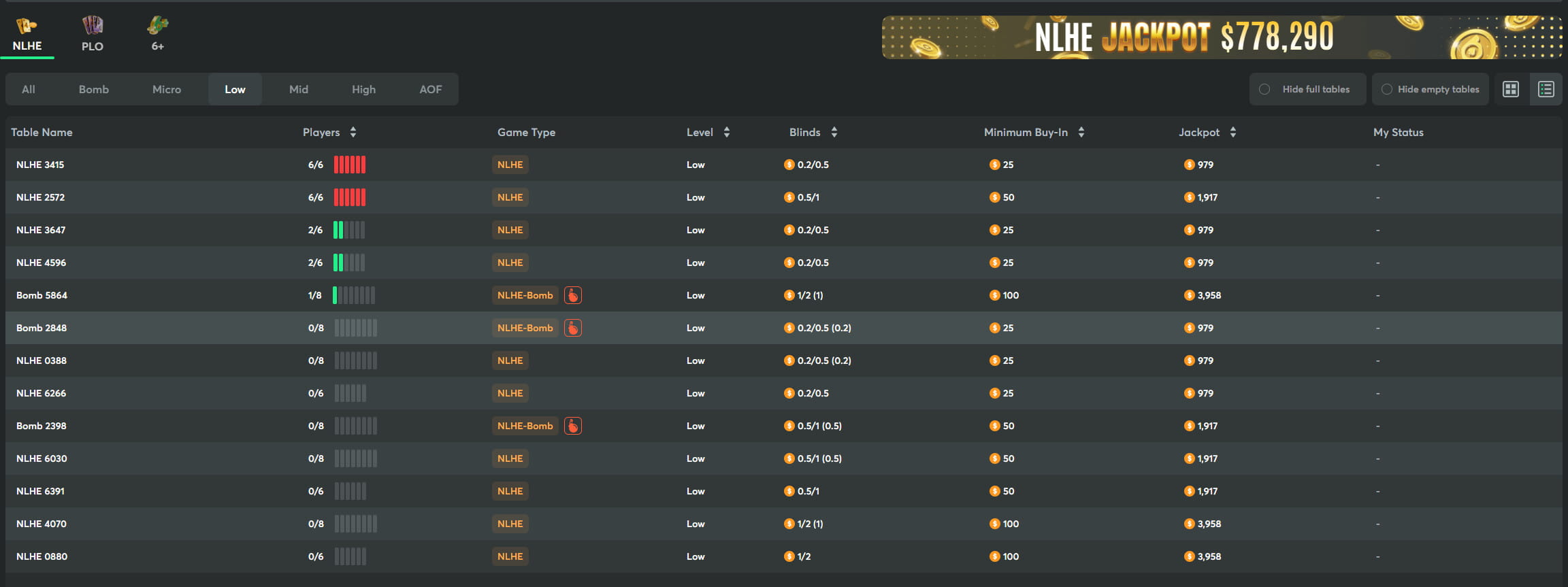Screen dimensions: 1568x587
Task: Click the bomb icon for Bomb 5864
Action: pos(573,295)
